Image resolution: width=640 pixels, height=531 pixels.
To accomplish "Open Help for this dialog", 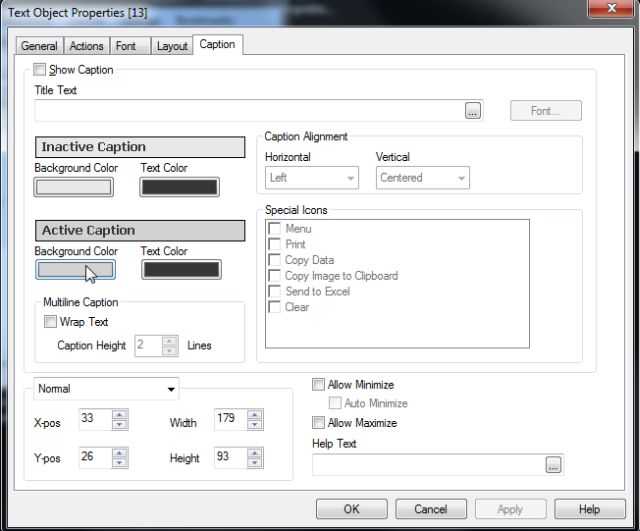I will (589, 509).
